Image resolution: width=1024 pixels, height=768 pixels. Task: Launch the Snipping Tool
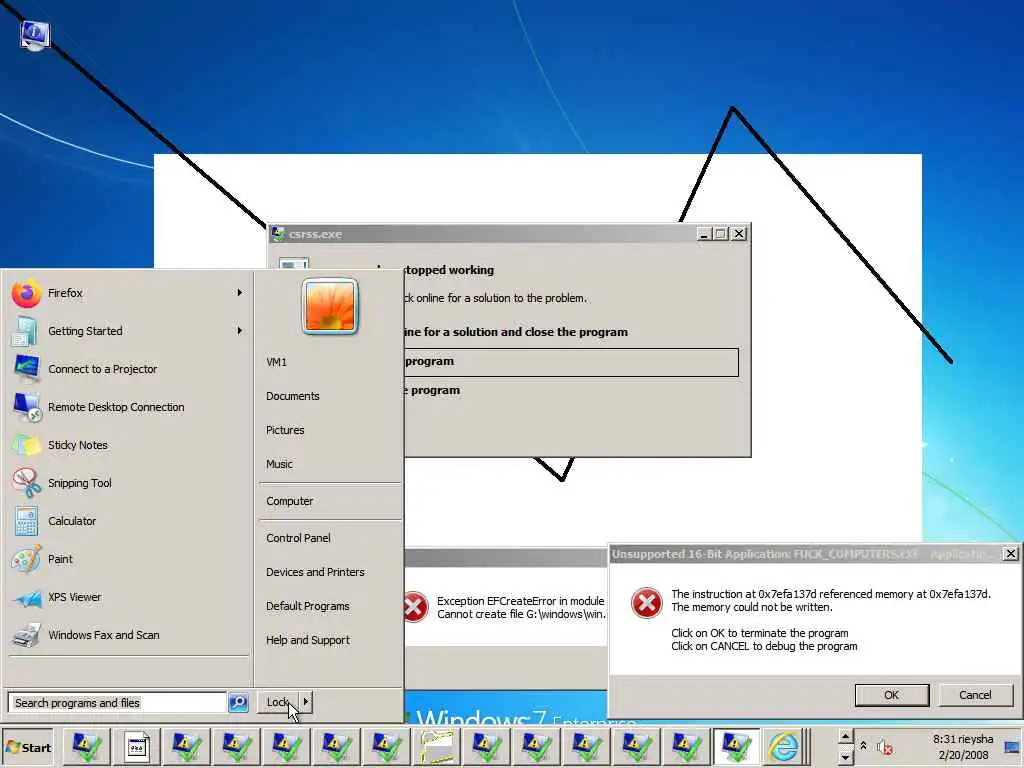click(127, 483)
